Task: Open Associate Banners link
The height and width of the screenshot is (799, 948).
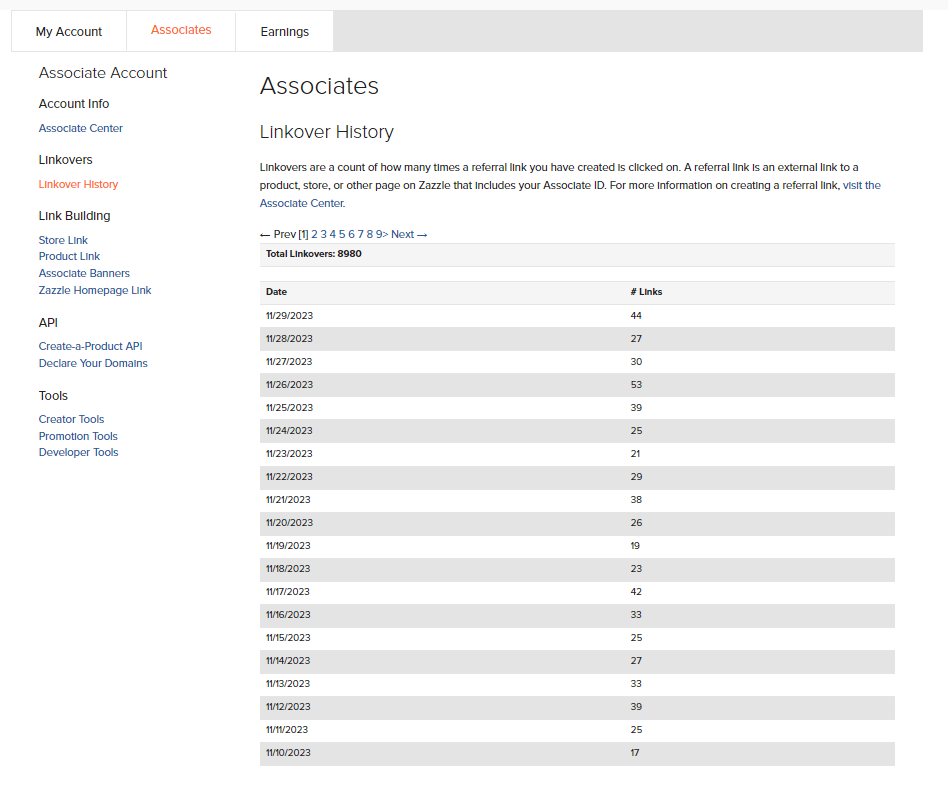Action: 84,273
